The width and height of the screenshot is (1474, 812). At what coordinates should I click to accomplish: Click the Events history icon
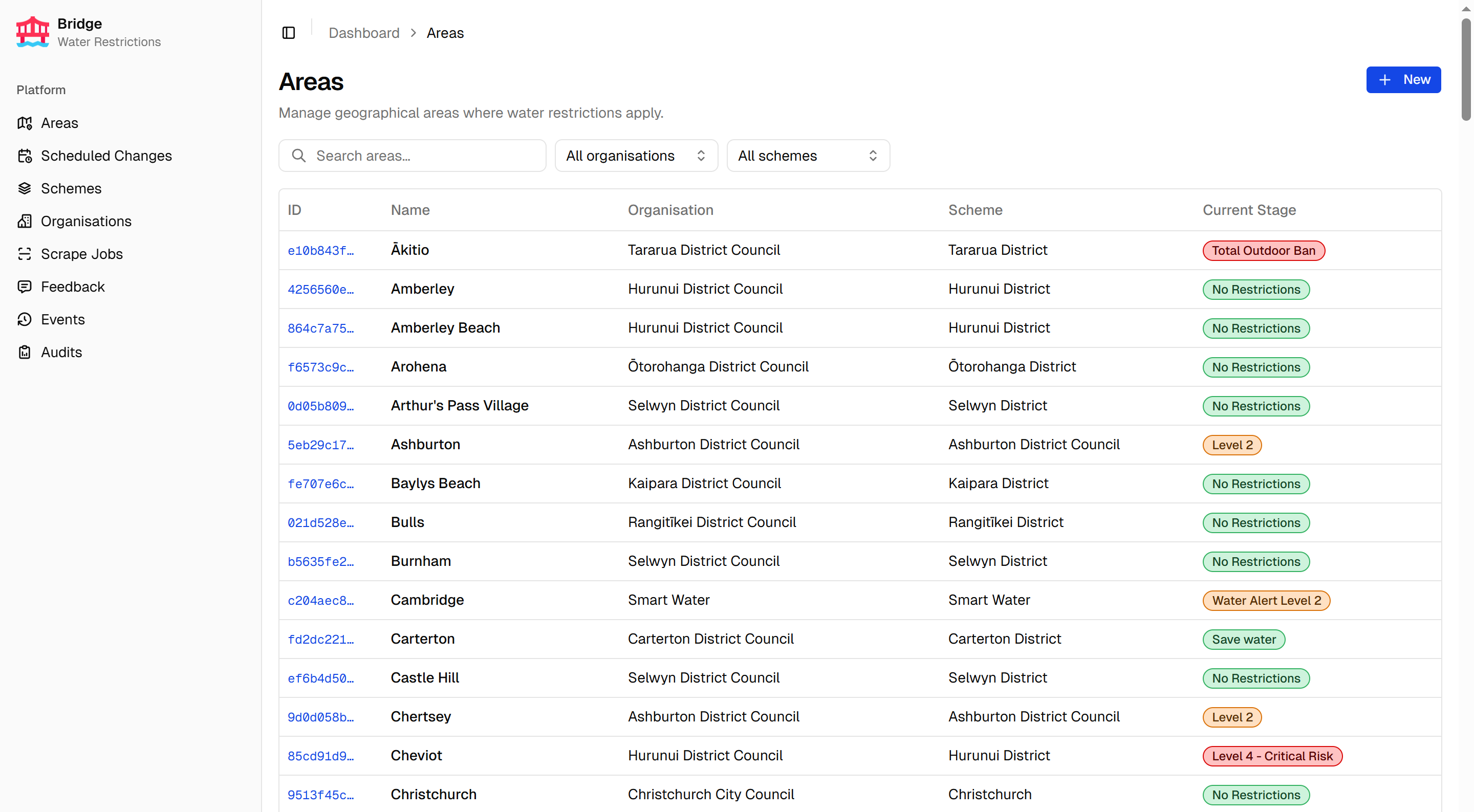pyautogui.click(x=25, y=319)
